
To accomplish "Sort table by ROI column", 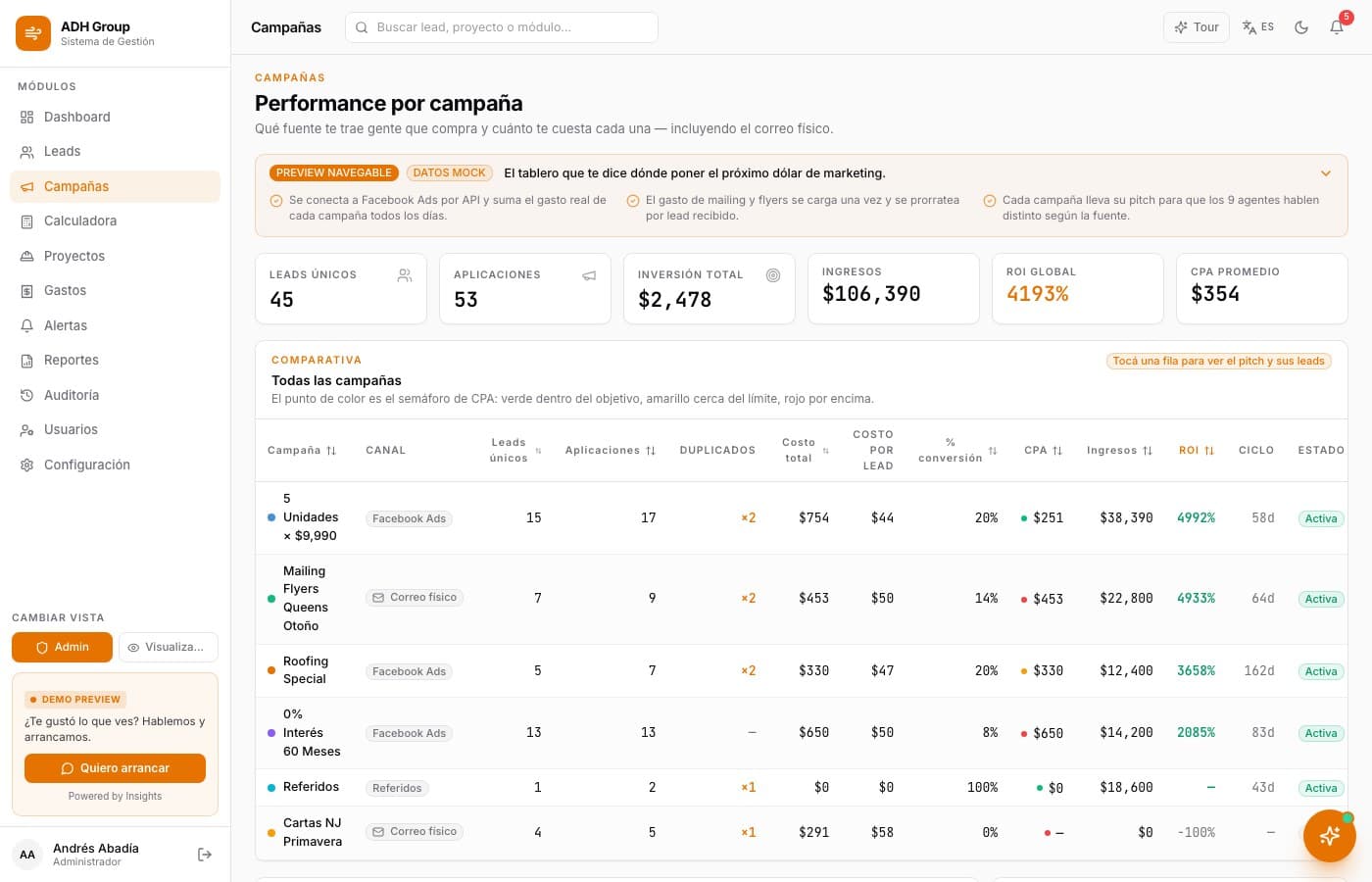I will point(1197,451).
